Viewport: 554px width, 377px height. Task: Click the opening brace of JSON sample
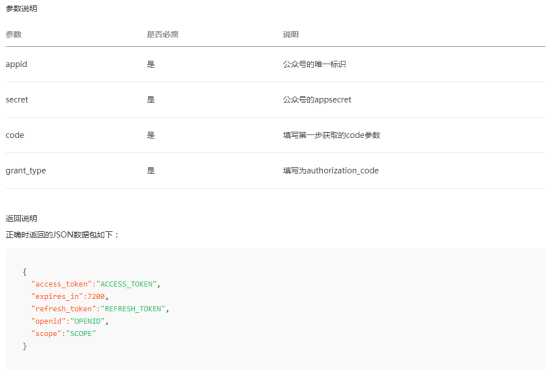tap(24, 271)
